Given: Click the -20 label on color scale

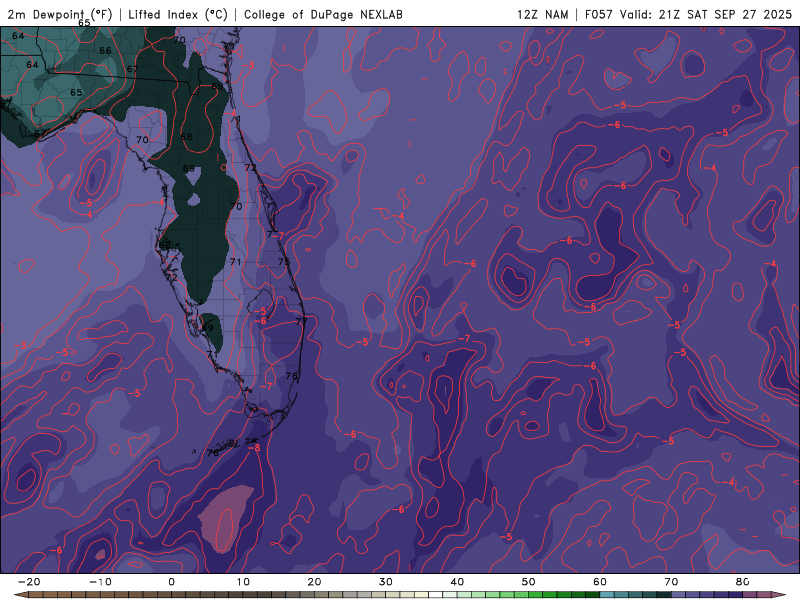Looking at the screenshot, I should tap(29, 582).
